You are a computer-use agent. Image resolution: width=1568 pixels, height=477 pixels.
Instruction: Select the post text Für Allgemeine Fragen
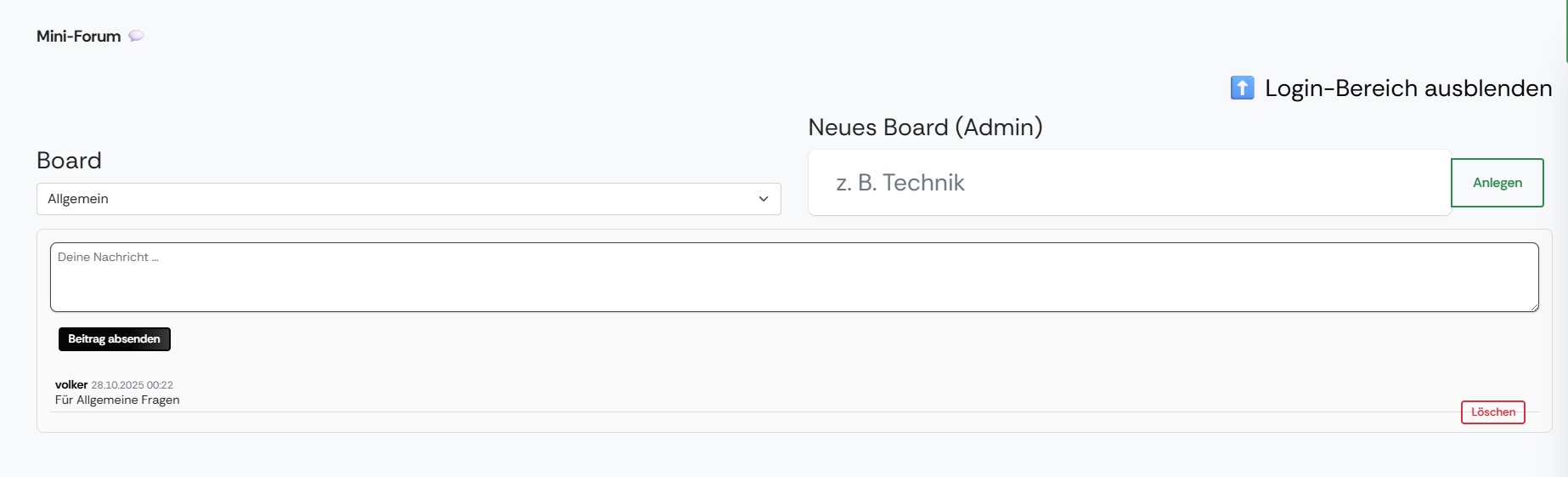tap(117, 400)
